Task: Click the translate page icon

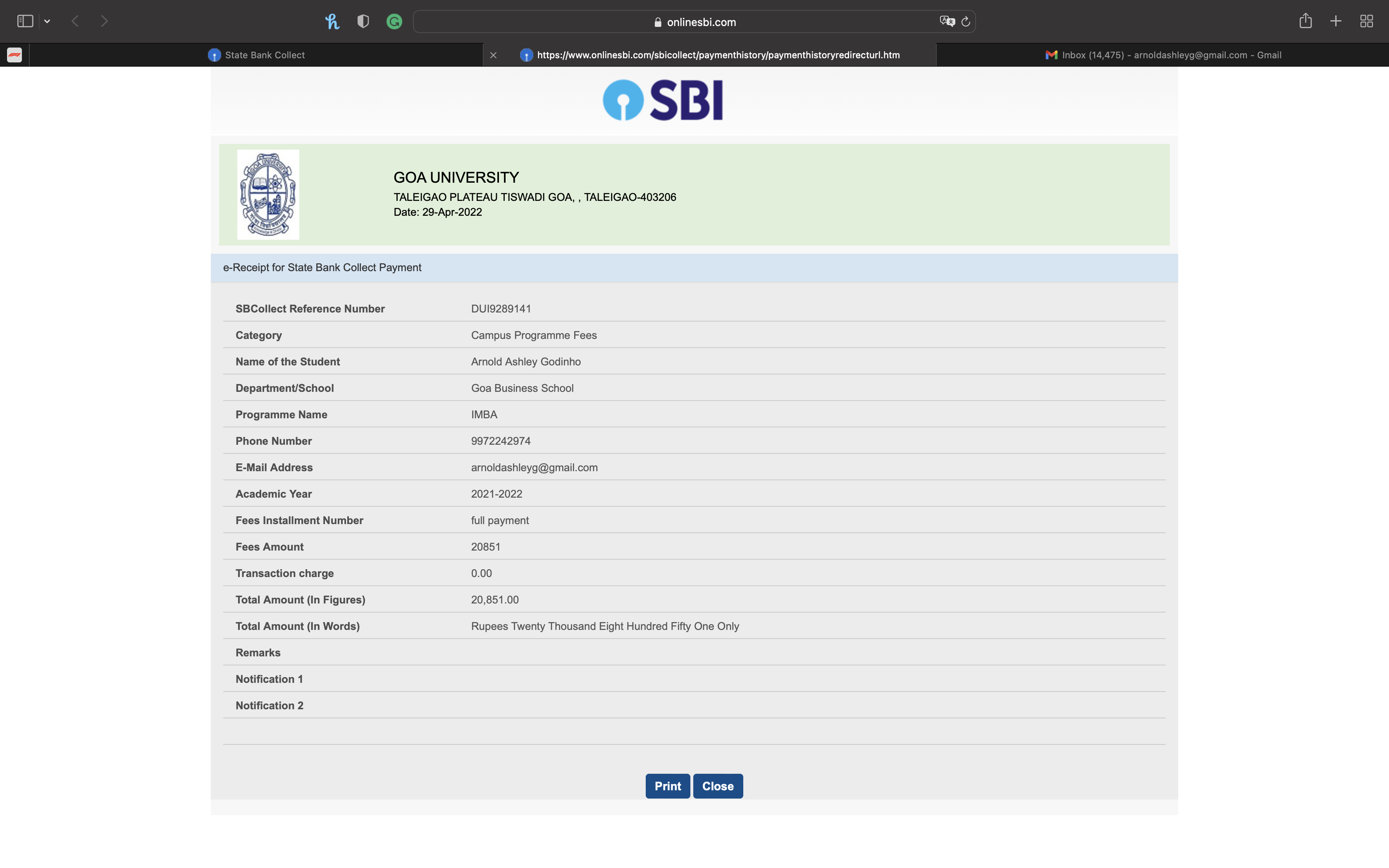Action: 947,21
